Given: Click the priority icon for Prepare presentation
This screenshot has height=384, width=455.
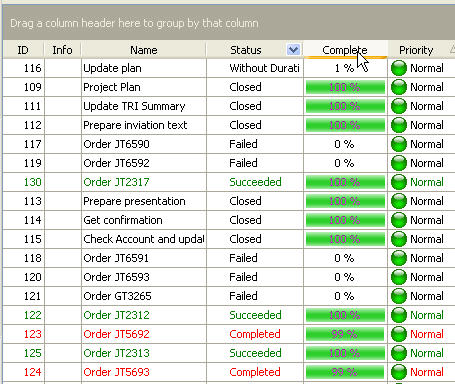Looking at the screenshot, I should (399, 201).
